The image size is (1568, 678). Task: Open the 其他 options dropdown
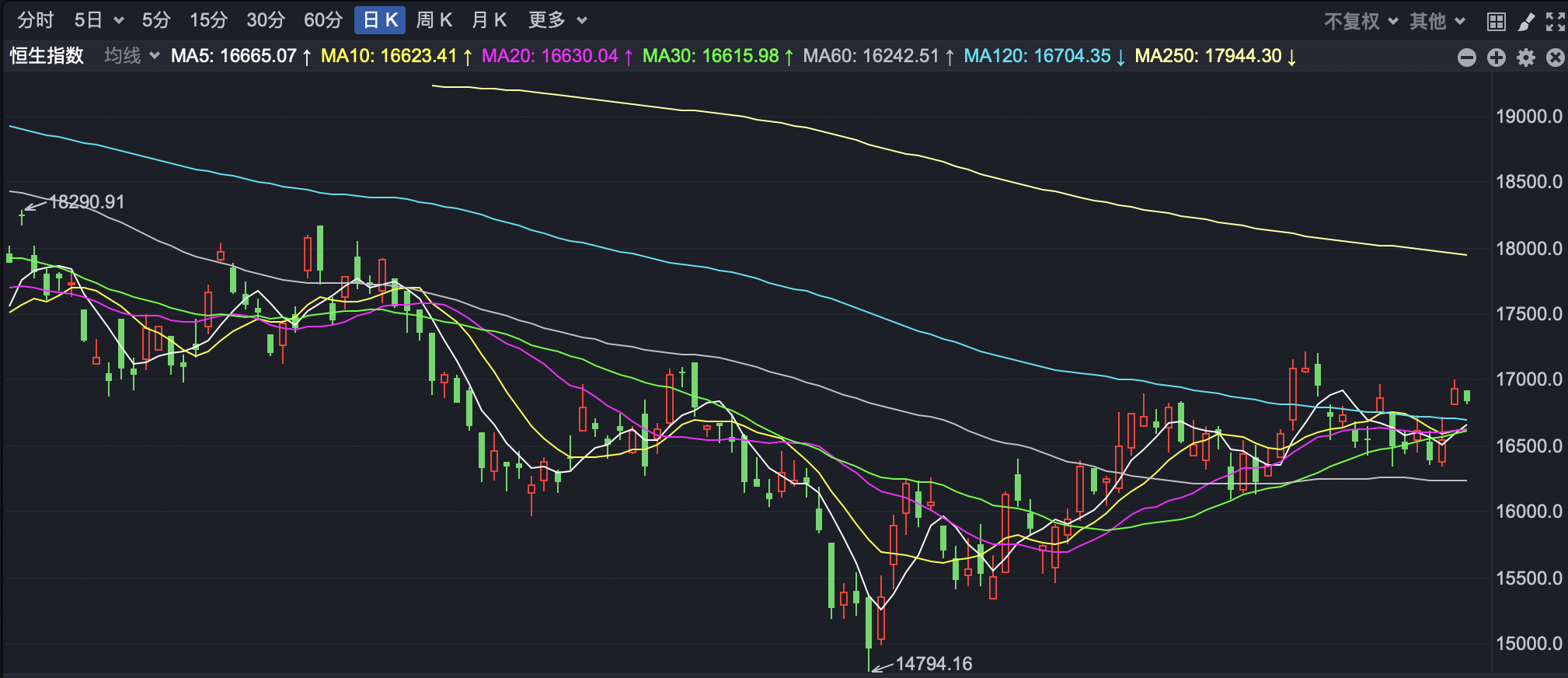(x=1437, y=22)
